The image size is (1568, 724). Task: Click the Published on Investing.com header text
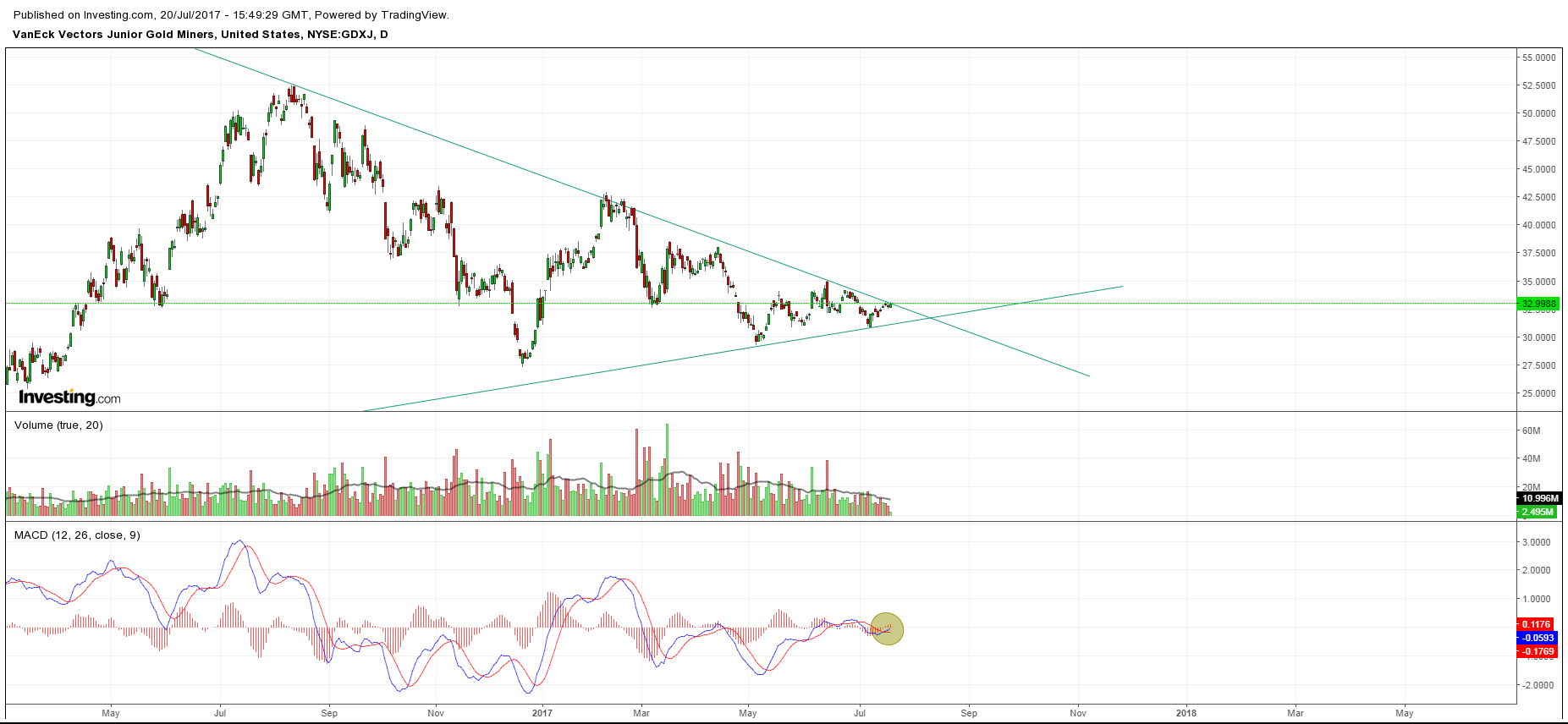(x=231, y=15)
